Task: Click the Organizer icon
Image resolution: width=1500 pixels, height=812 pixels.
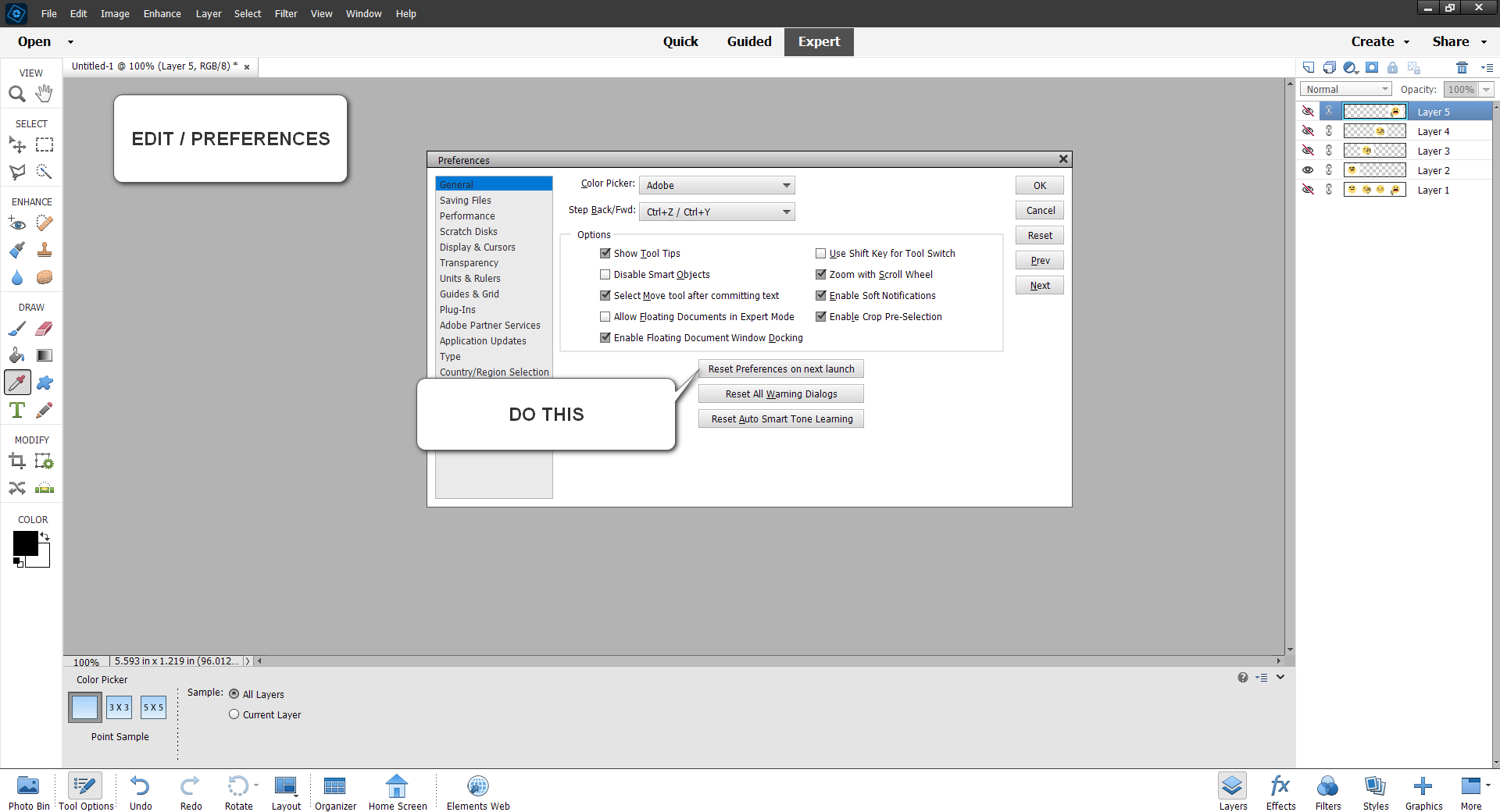Action: [335, 789]
